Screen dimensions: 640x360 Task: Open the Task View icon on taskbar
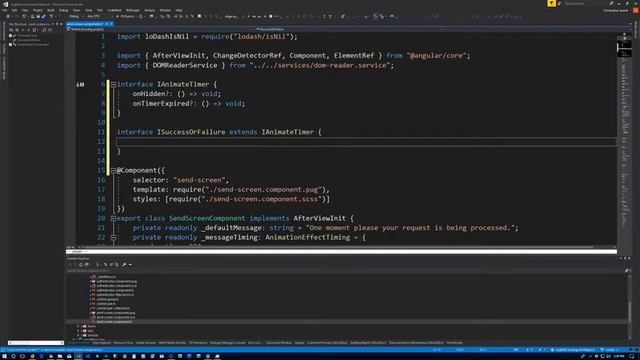pos(22,356)
